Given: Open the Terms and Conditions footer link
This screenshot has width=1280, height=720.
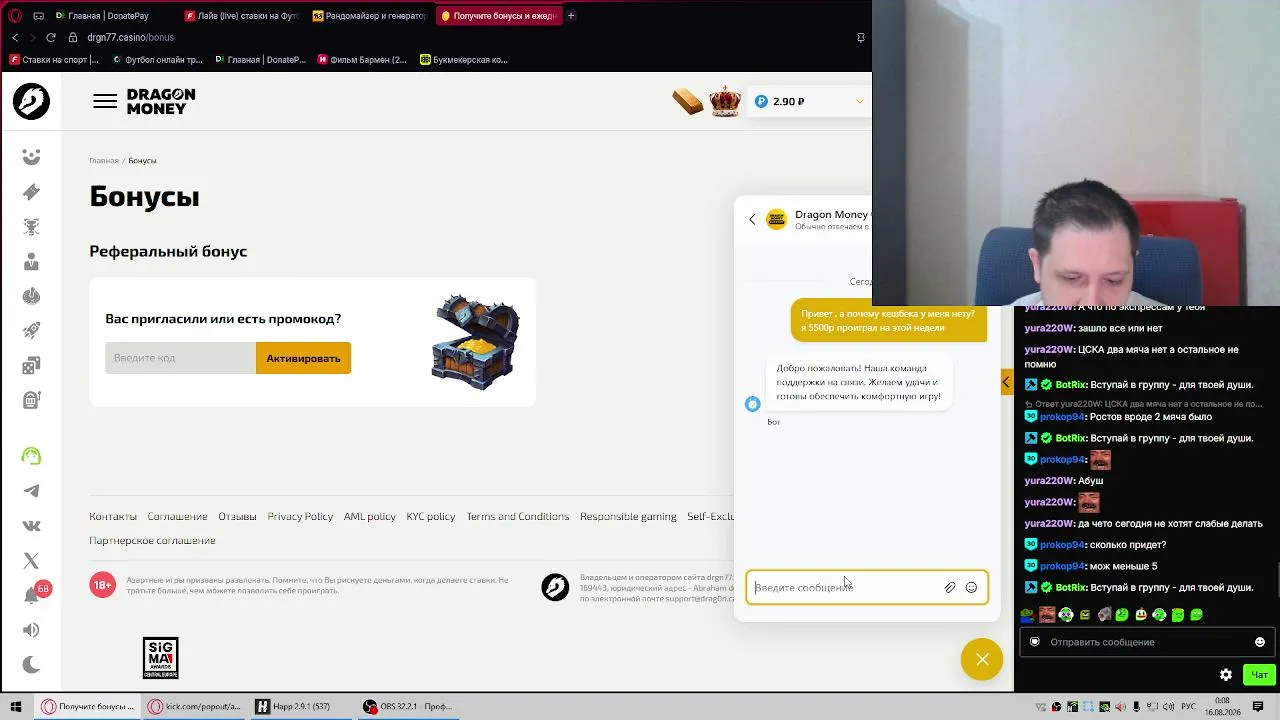Looking at the screenshot, I should point(518,516).
